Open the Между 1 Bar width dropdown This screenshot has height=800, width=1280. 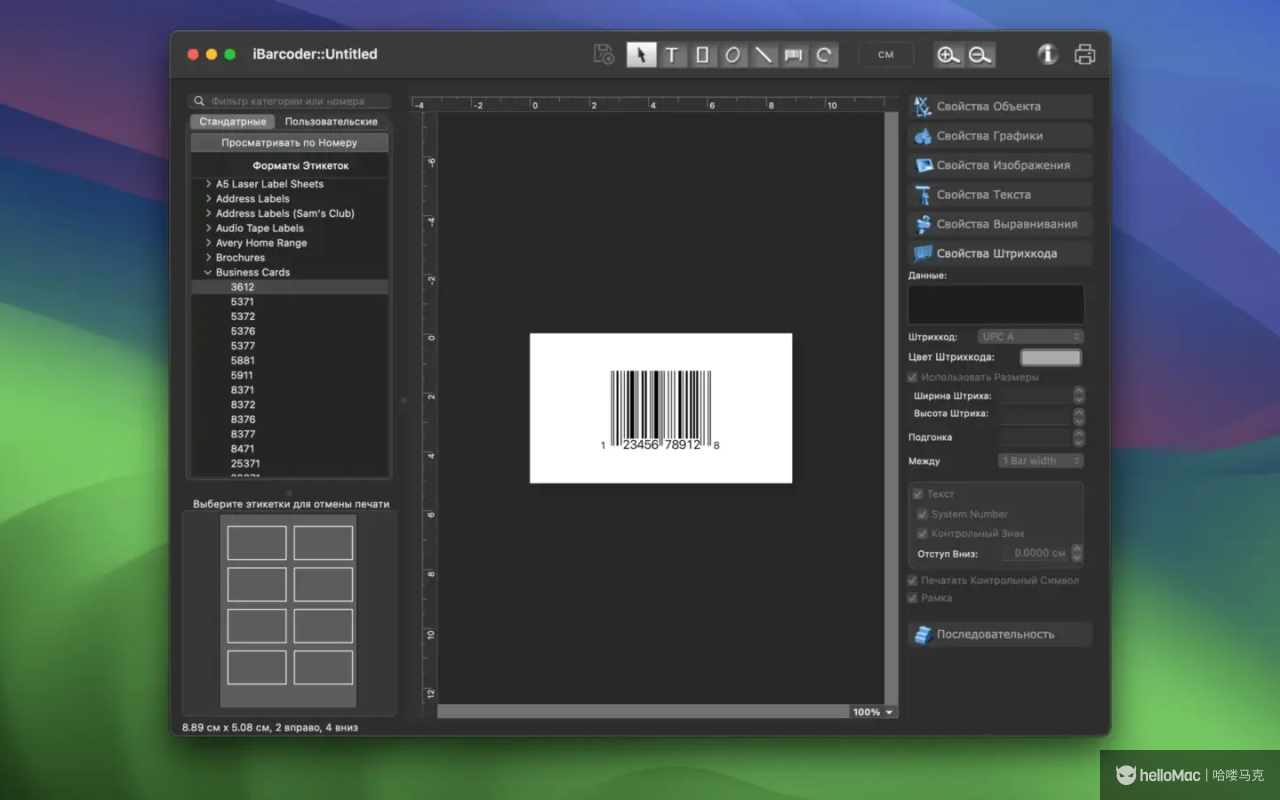1041,461
